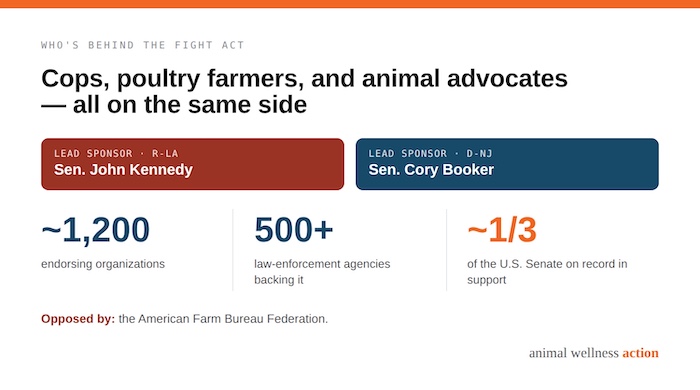
Task: Click the orange bar at the top
Action: coord(350,4)
